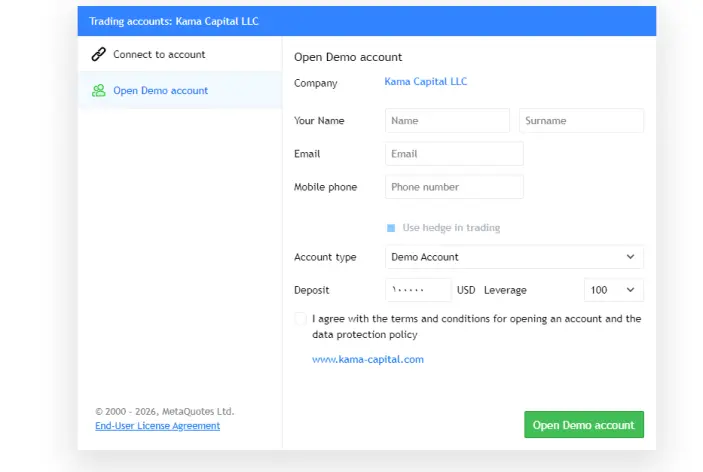Viewport: 703px width, 472px height.
Task: Open the Kama Capital LLC company link
Action: pyautogui.click(x=425, y=82)
